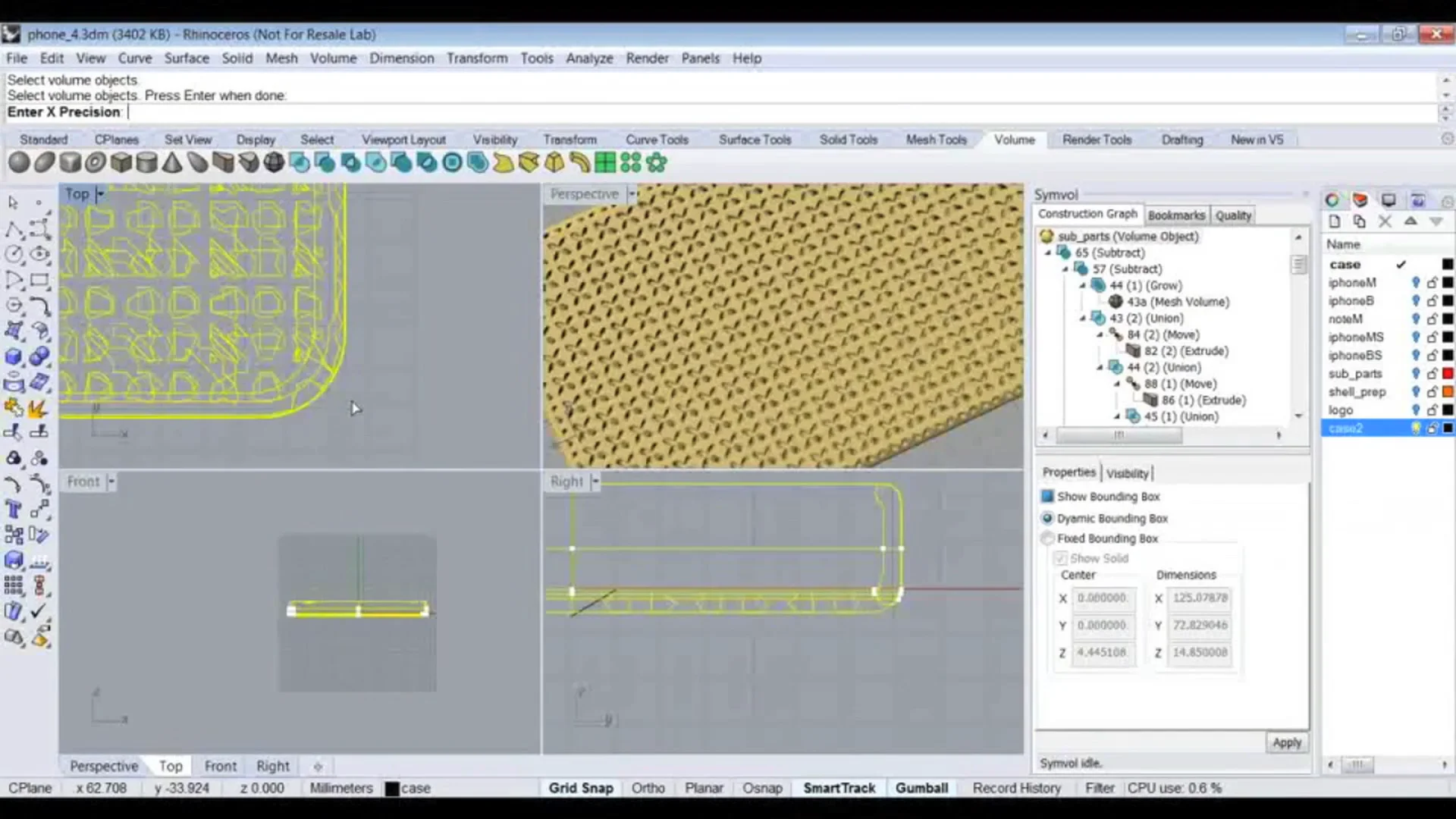
Task: Select the mesh sphere volume icon
Action: coord(274,162)
